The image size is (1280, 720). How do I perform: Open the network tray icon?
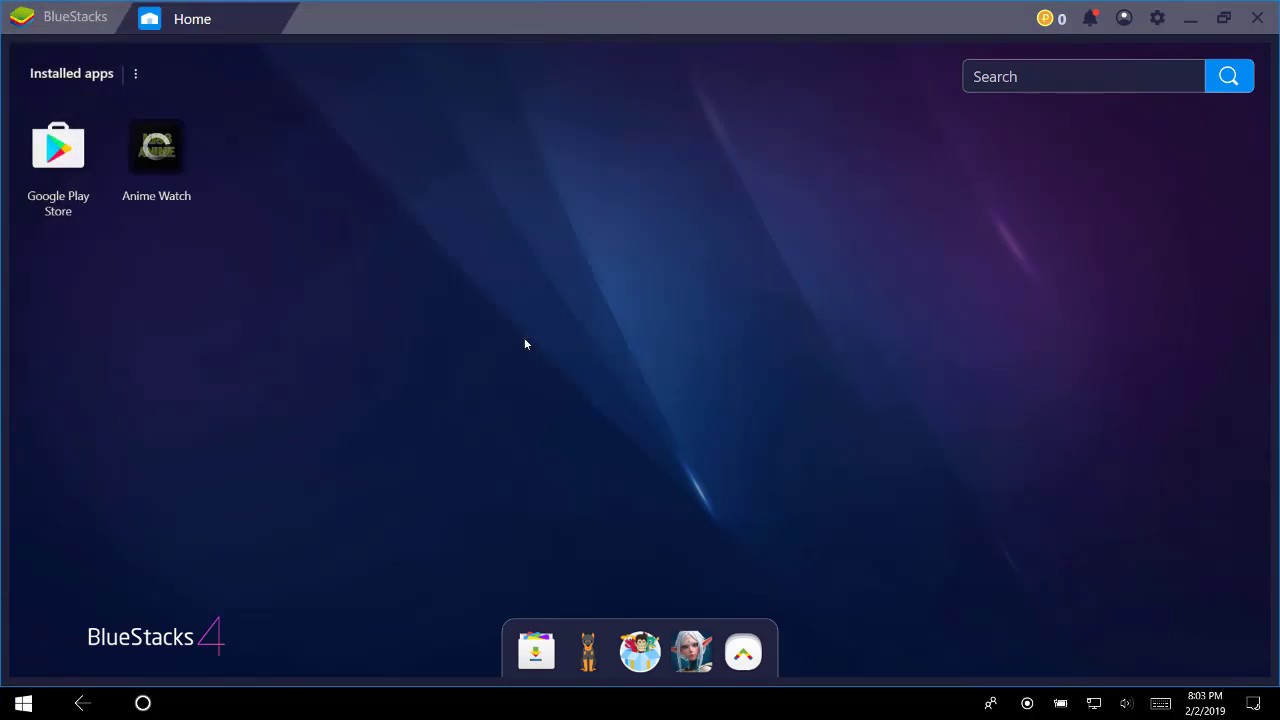tap(1094, 703)
